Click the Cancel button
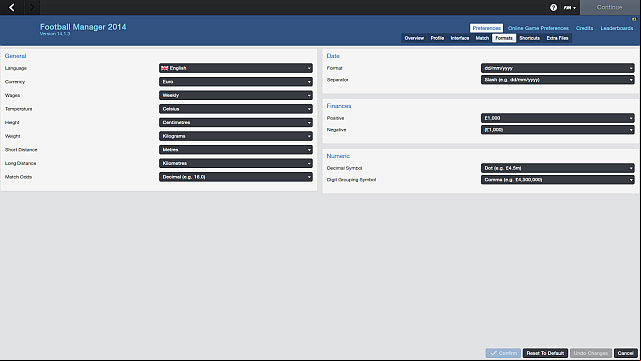Screen dimensions: 641x361 pyautogui.click(x=625, y=353)
